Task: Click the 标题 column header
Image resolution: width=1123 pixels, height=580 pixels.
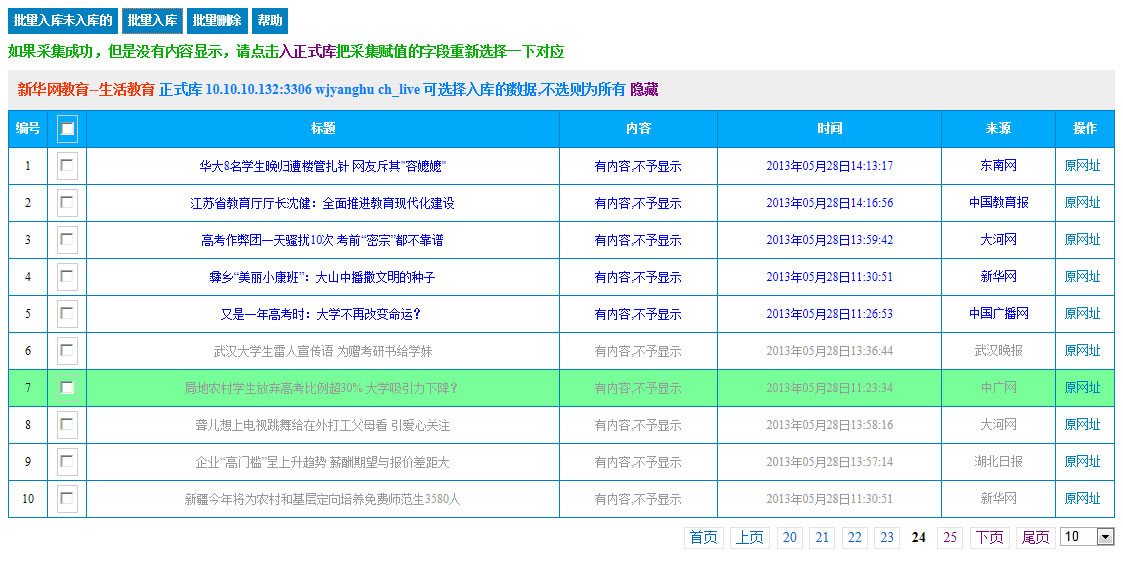Action: [x=322, y=128]
